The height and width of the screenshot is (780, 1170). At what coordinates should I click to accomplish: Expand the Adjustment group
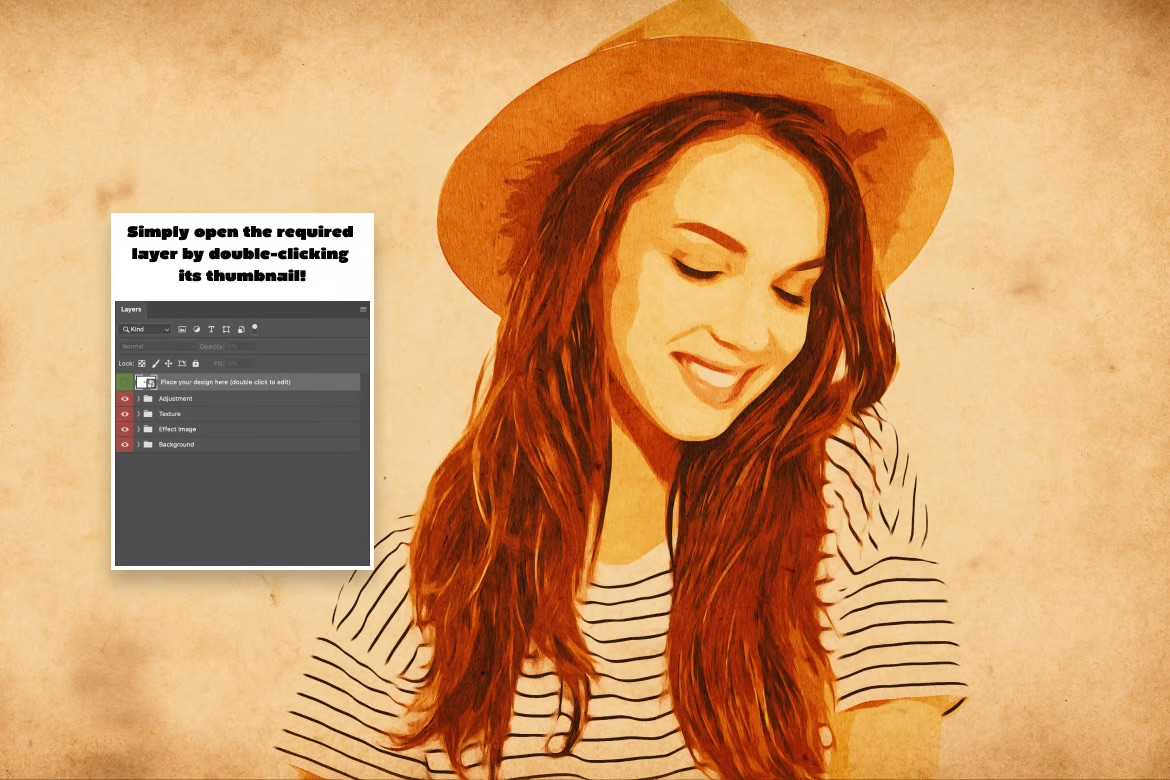pos(139,399)
